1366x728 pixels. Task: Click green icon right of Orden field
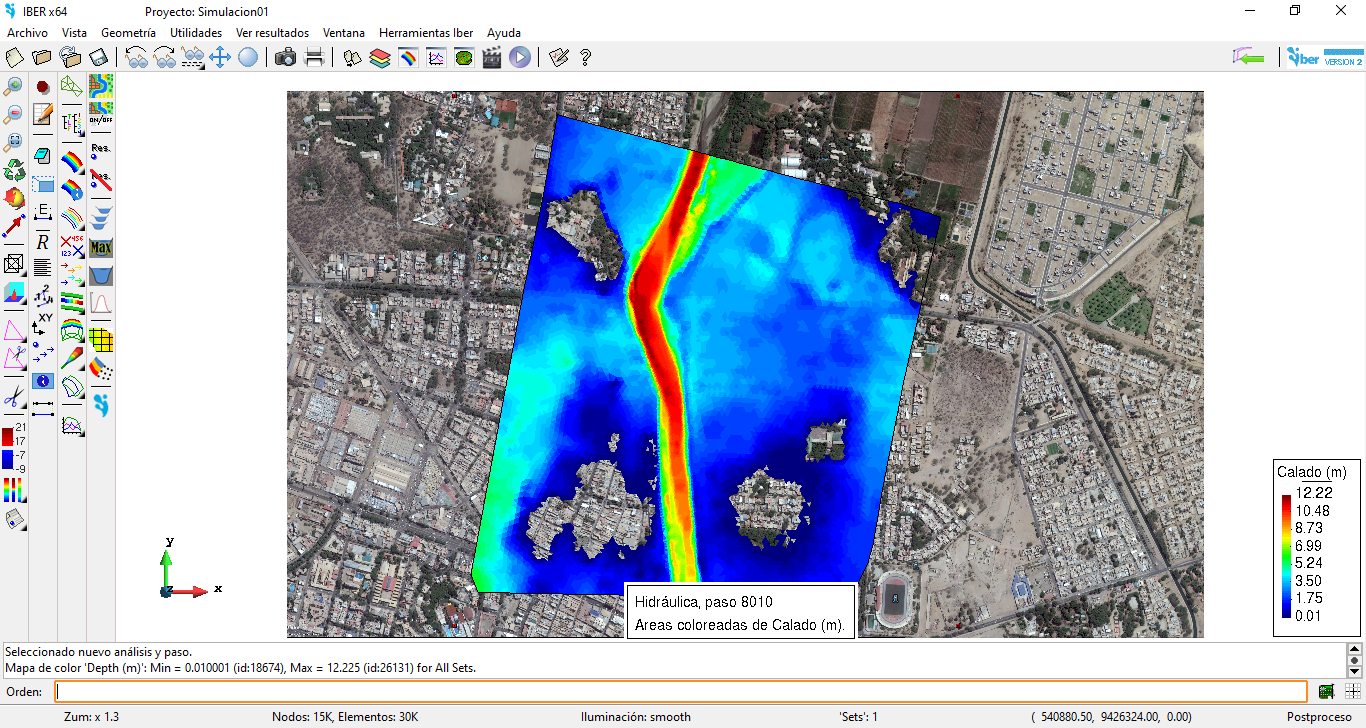[1327, 691]
